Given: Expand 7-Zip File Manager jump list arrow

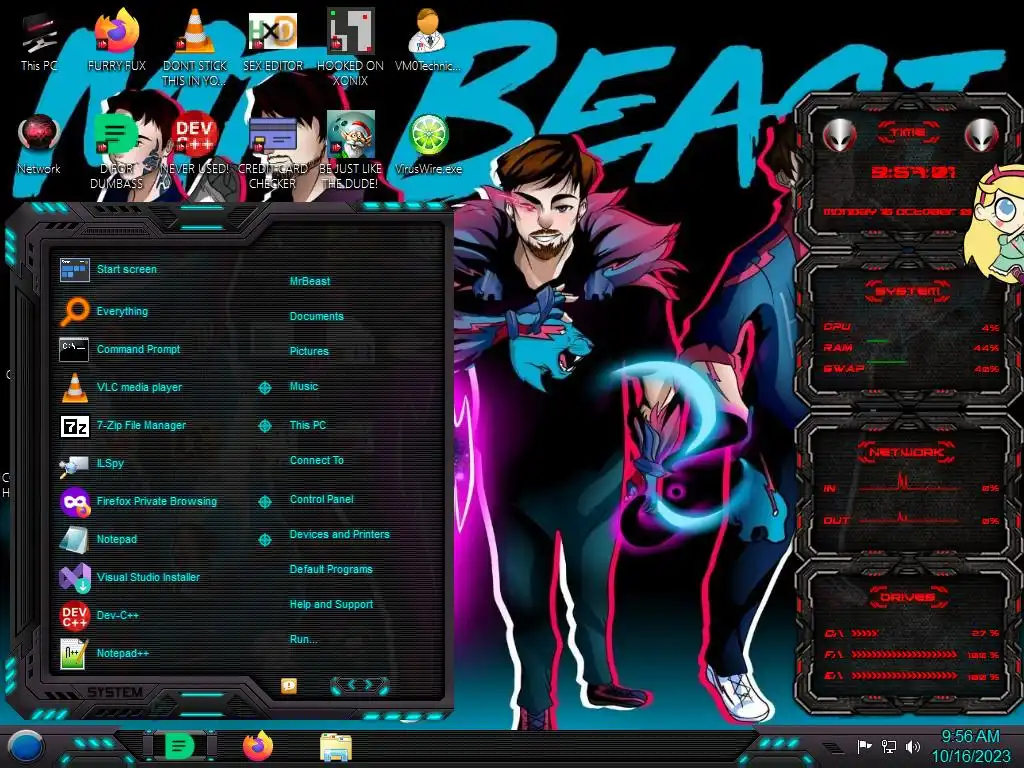Looking at the screenshot, I should pyautogui.click(x=264, y=426).
